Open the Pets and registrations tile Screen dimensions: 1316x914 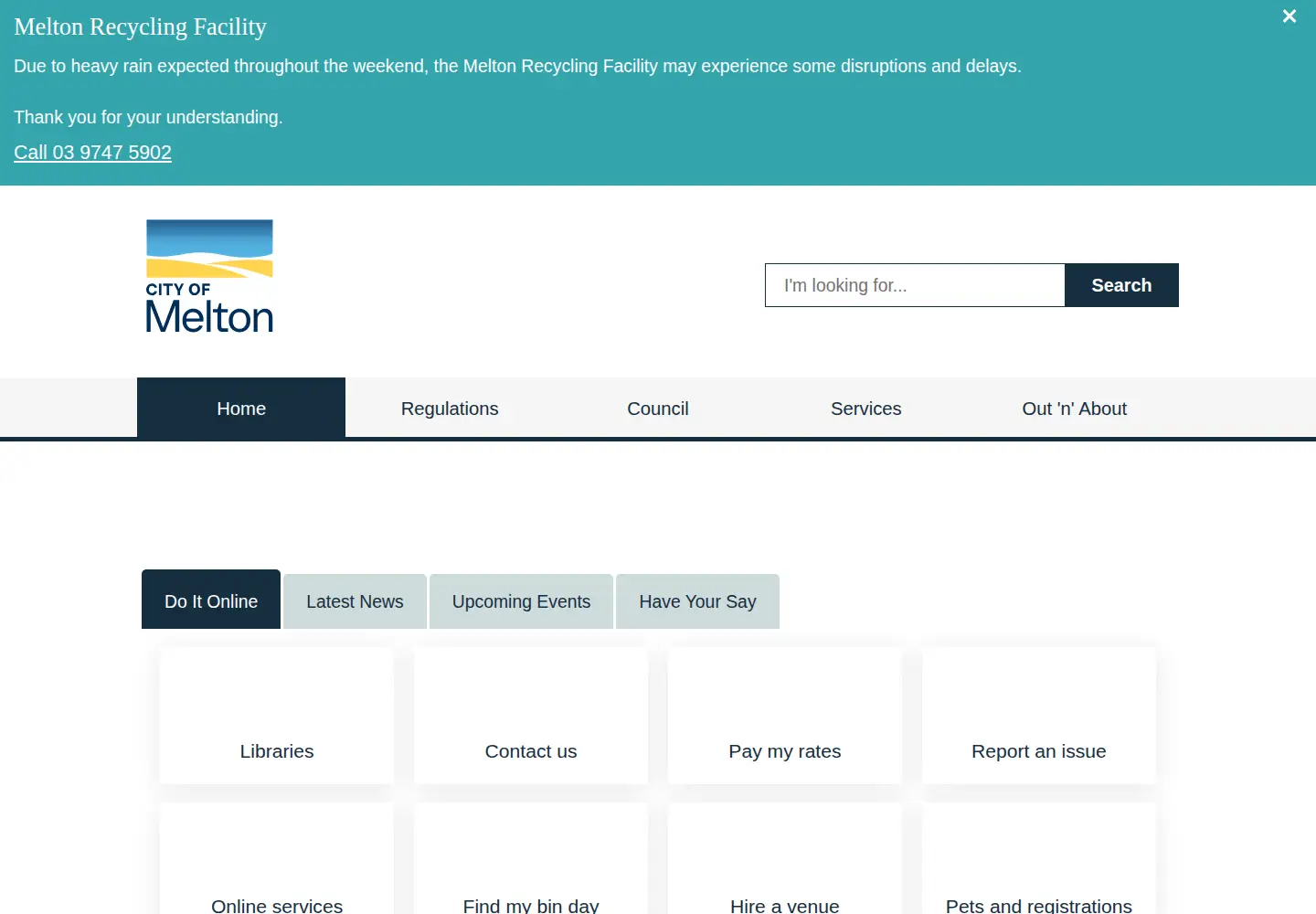click(x=1039, y=859)
